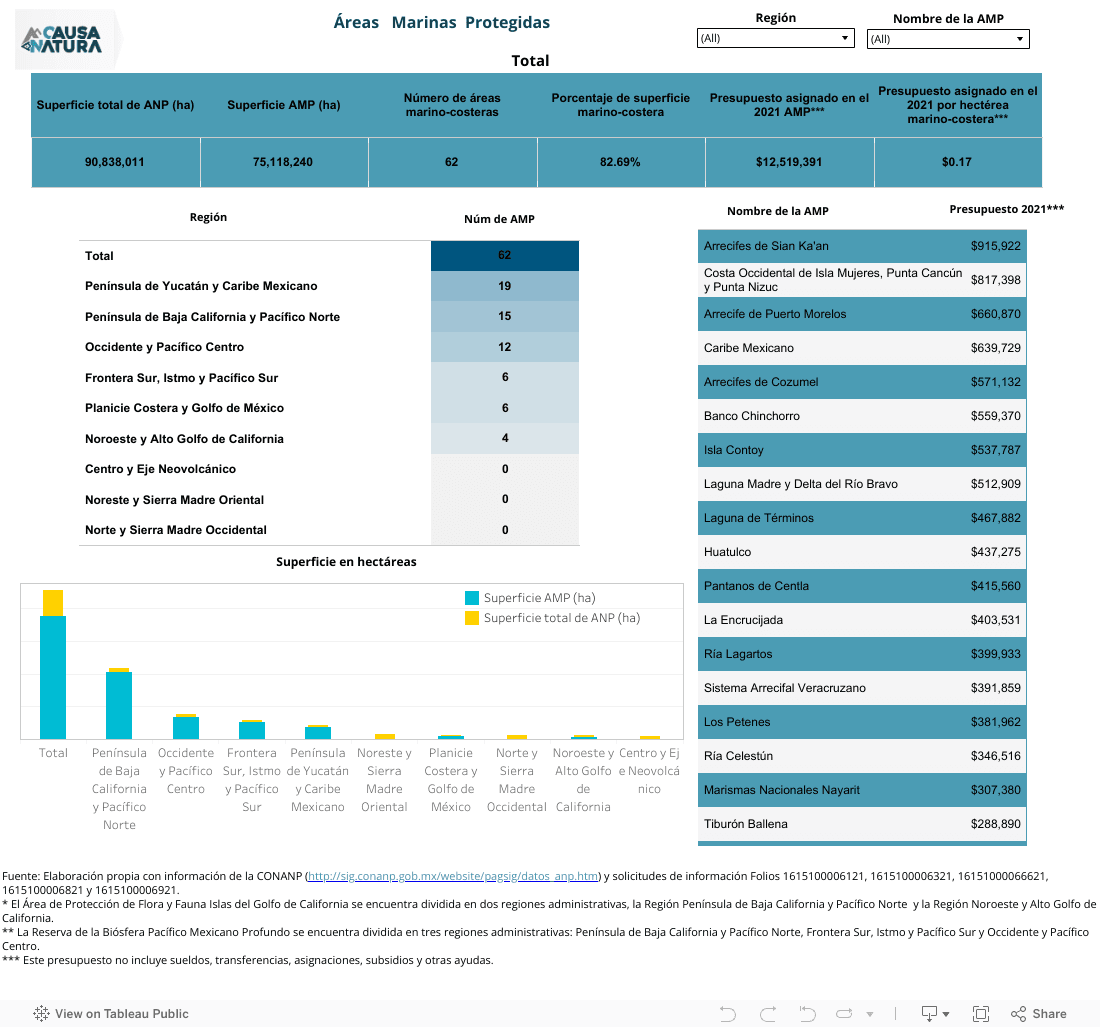The image size is (1100, 1027).
Task: Select the Total bar in the chart
Action: (x=53, y=677)
